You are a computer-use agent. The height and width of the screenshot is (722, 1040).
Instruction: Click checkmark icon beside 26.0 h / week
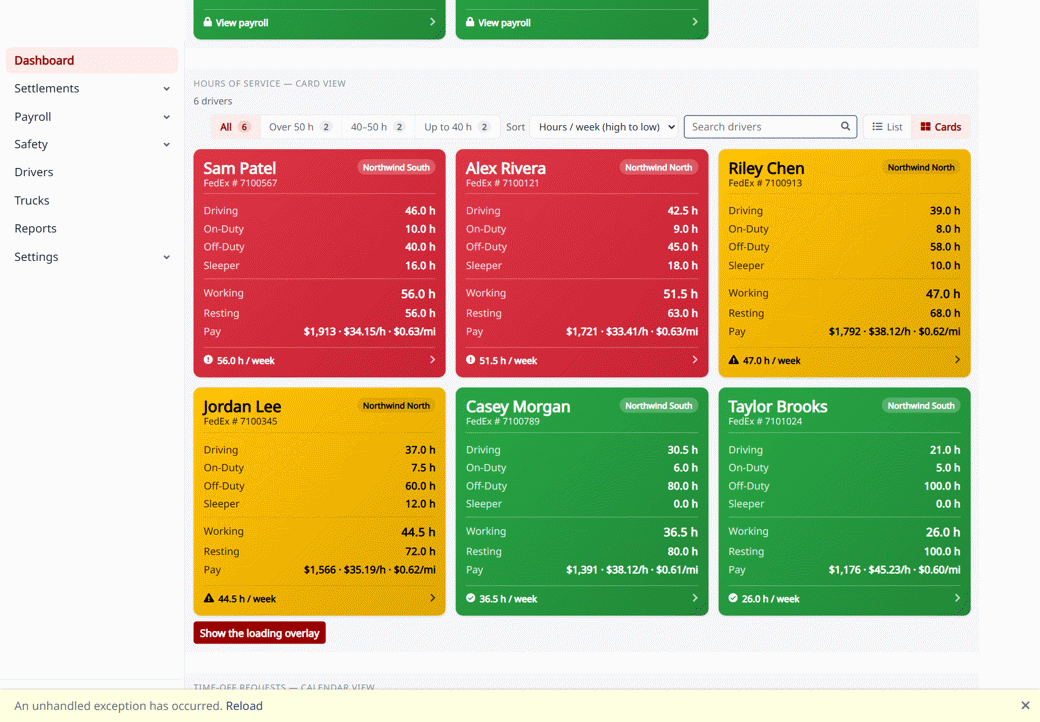(733, 598)
